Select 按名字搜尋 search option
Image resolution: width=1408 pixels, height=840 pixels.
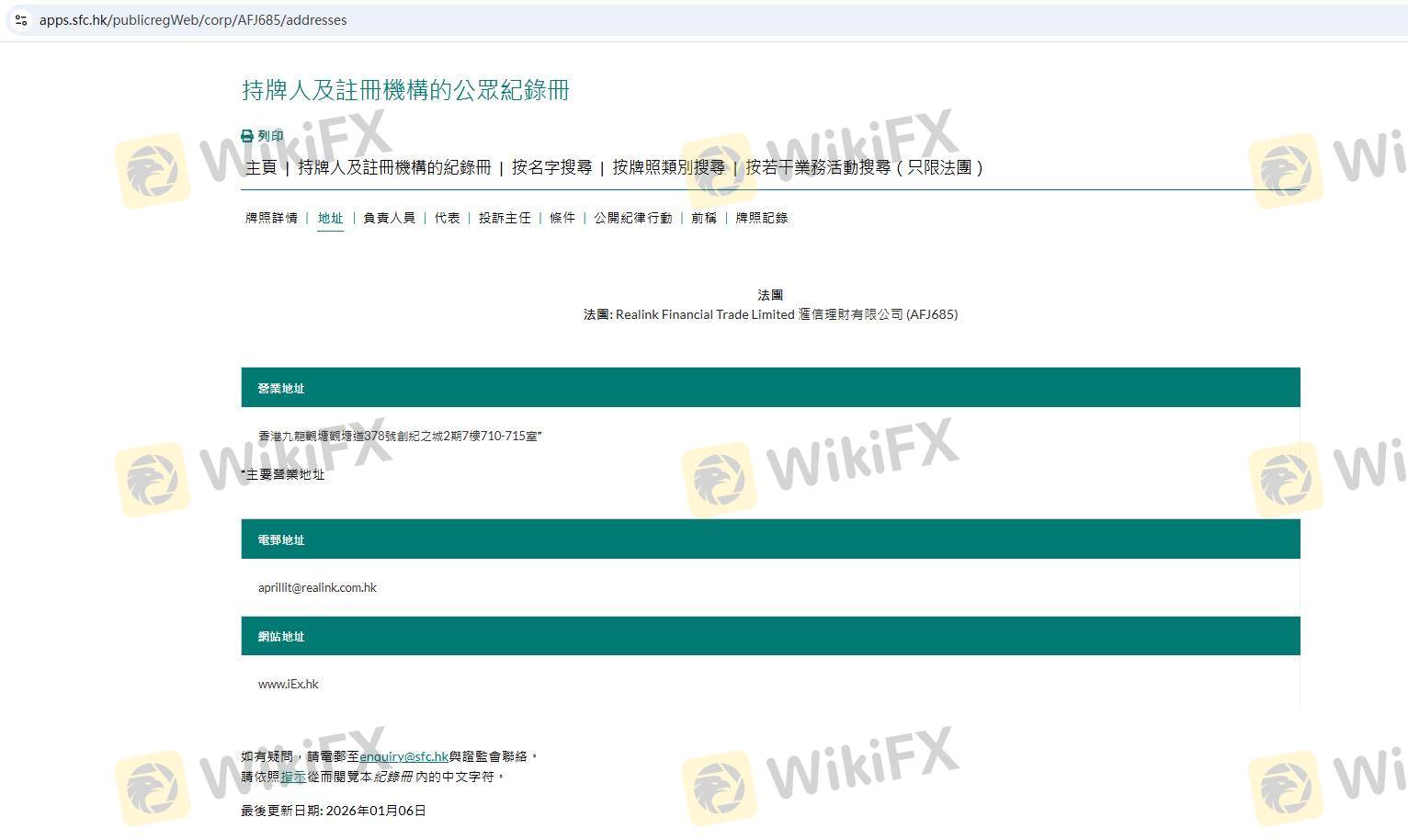[551, 167]
